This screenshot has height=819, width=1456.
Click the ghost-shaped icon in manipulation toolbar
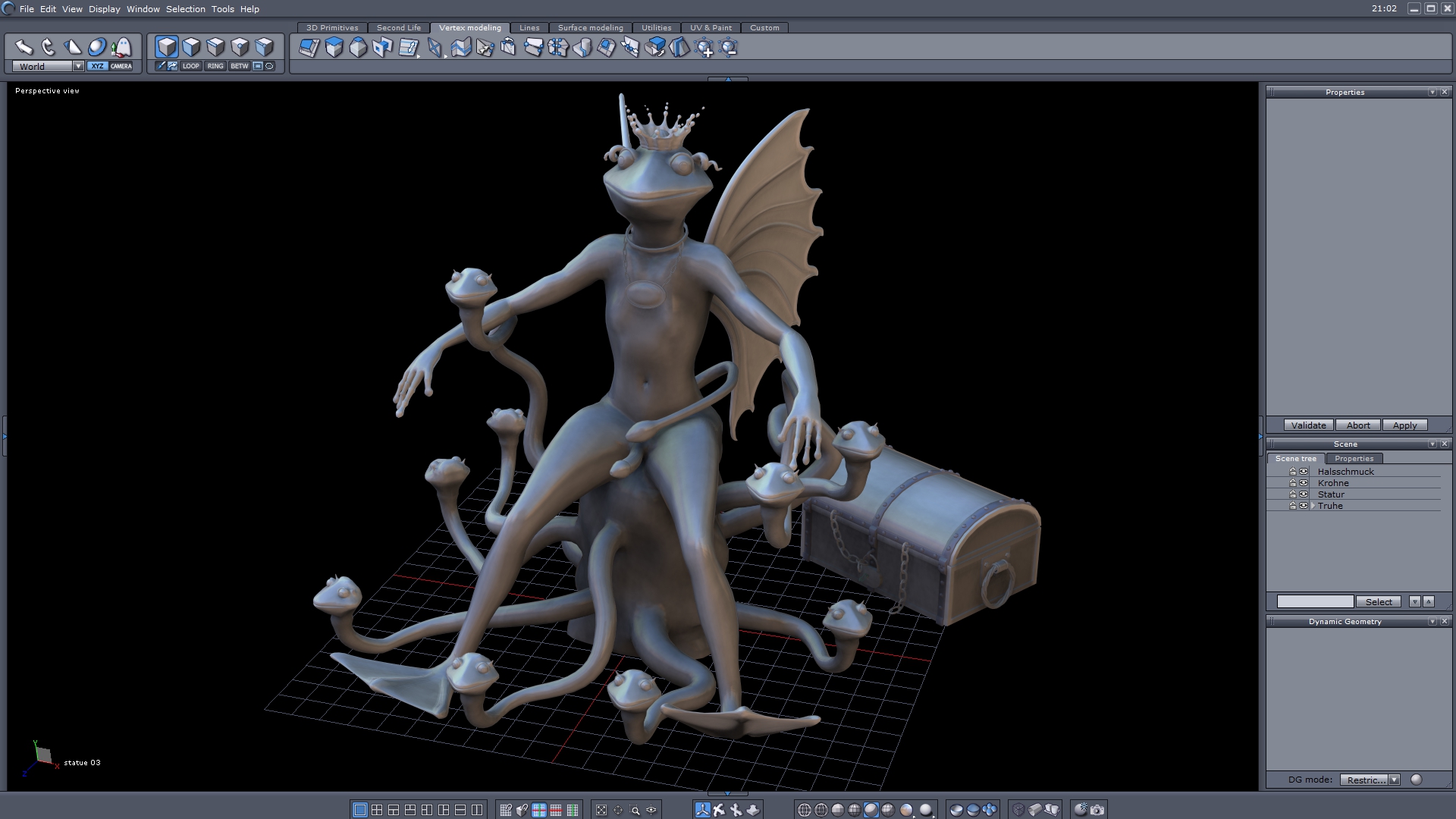(121, 48)
